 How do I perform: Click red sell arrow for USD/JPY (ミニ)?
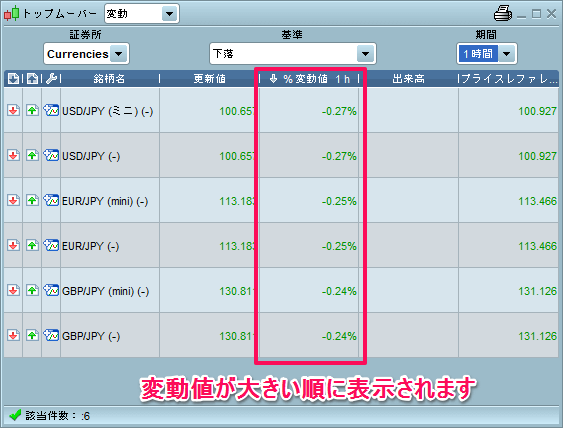[x=13, y=110]
